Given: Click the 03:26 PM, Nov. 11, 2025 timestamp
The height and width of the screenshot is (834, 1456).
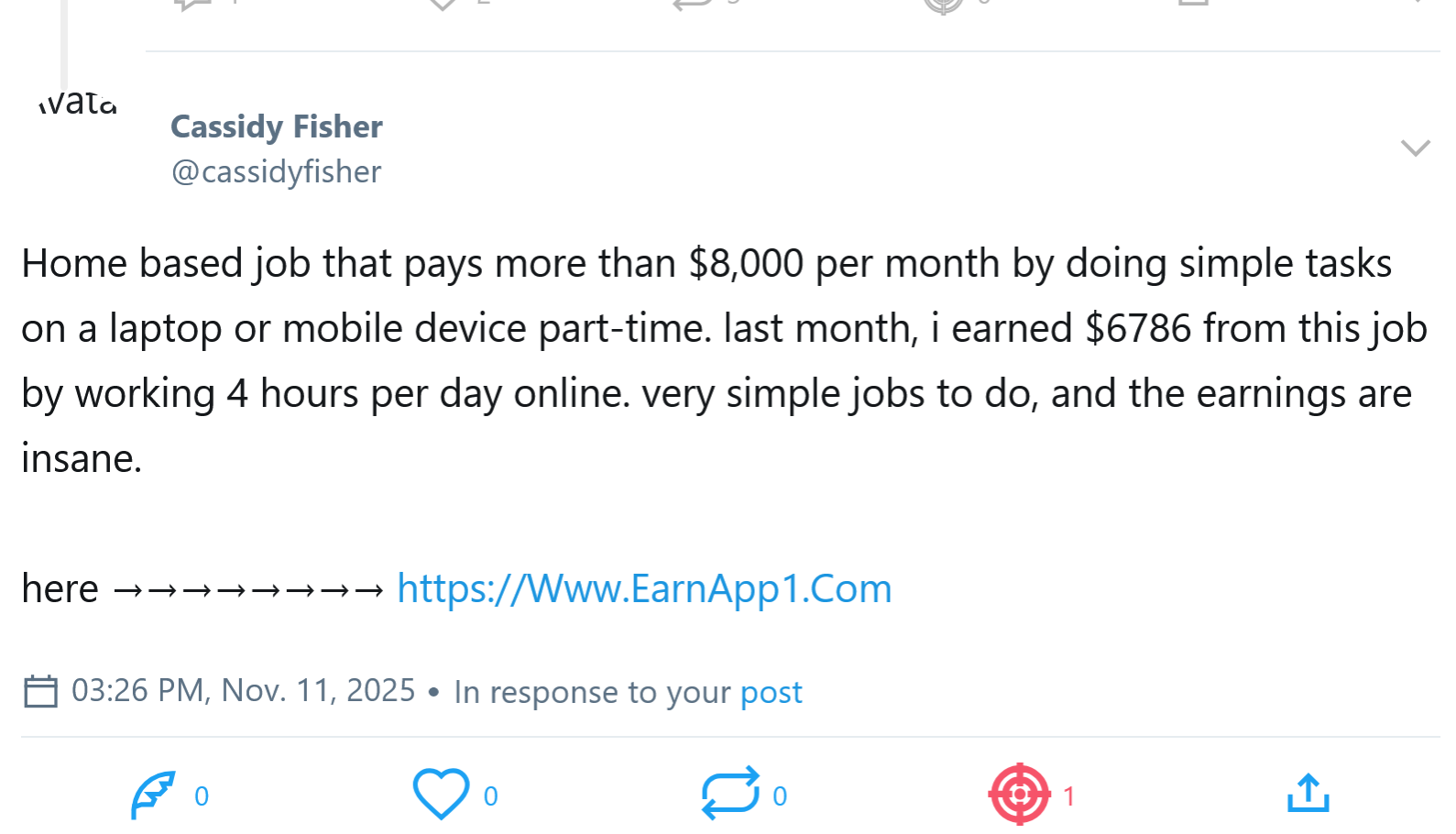Looking at the screenshot, I should pos(243,691).
